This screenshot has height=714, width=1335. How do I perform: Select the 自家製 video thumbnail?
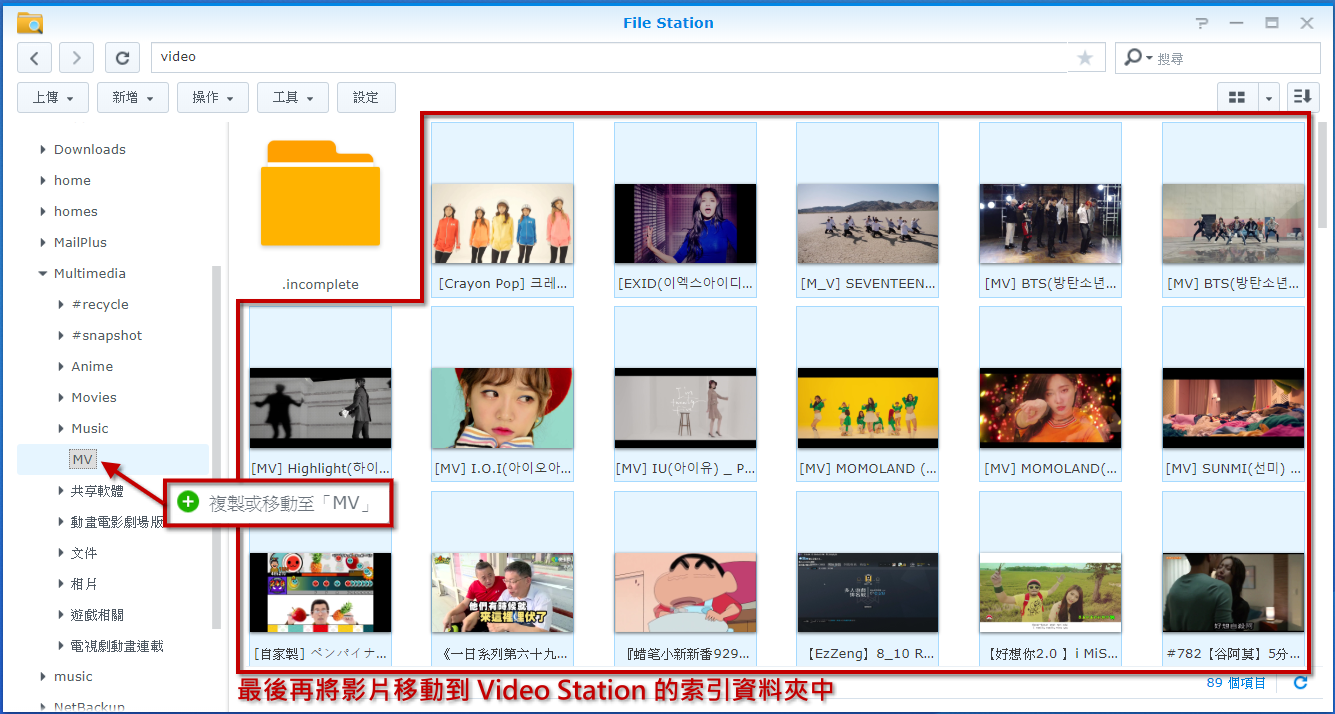[320, 592]
